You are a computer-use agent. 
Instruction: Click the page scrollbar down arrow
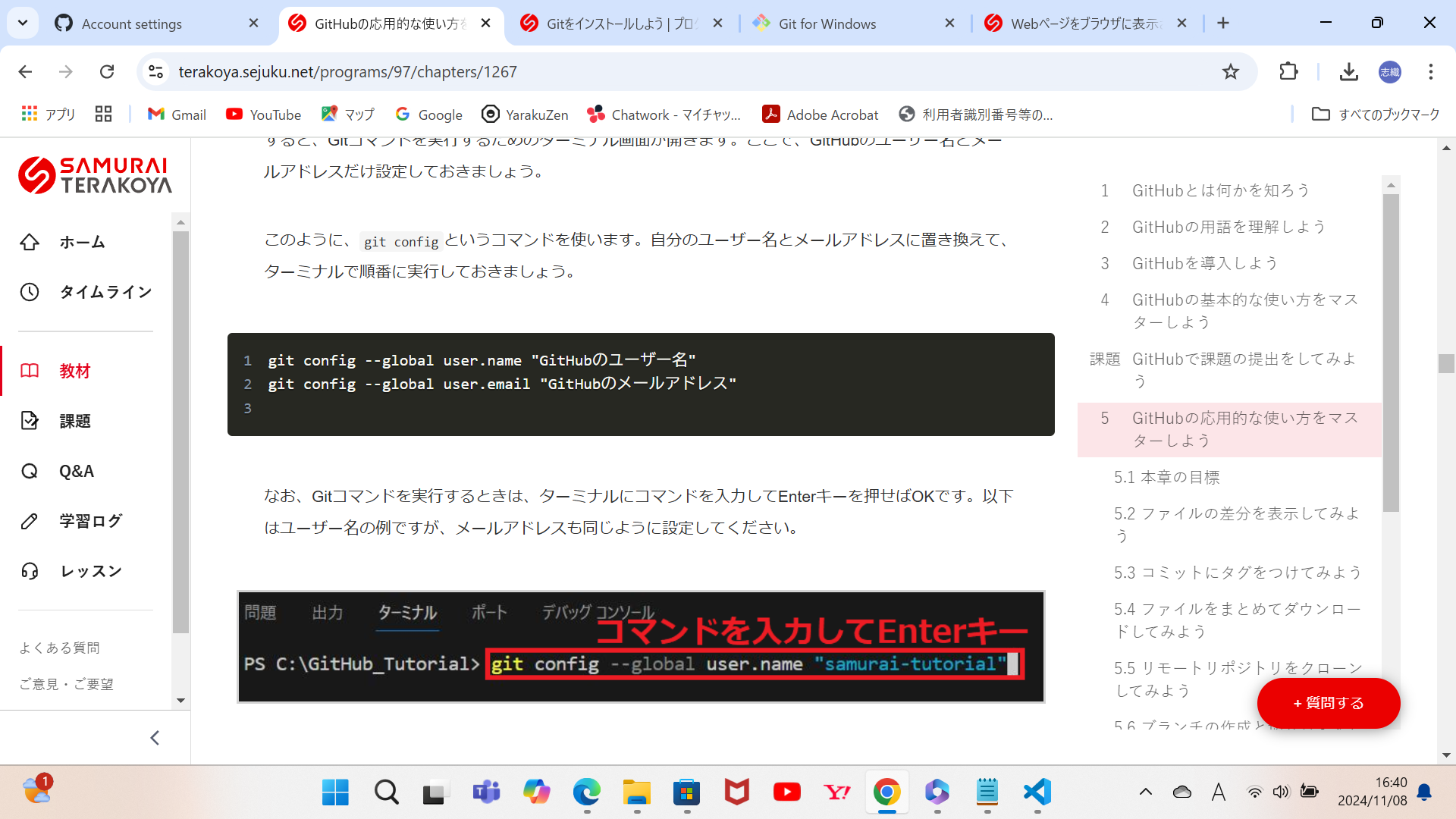pos(1446,755)
